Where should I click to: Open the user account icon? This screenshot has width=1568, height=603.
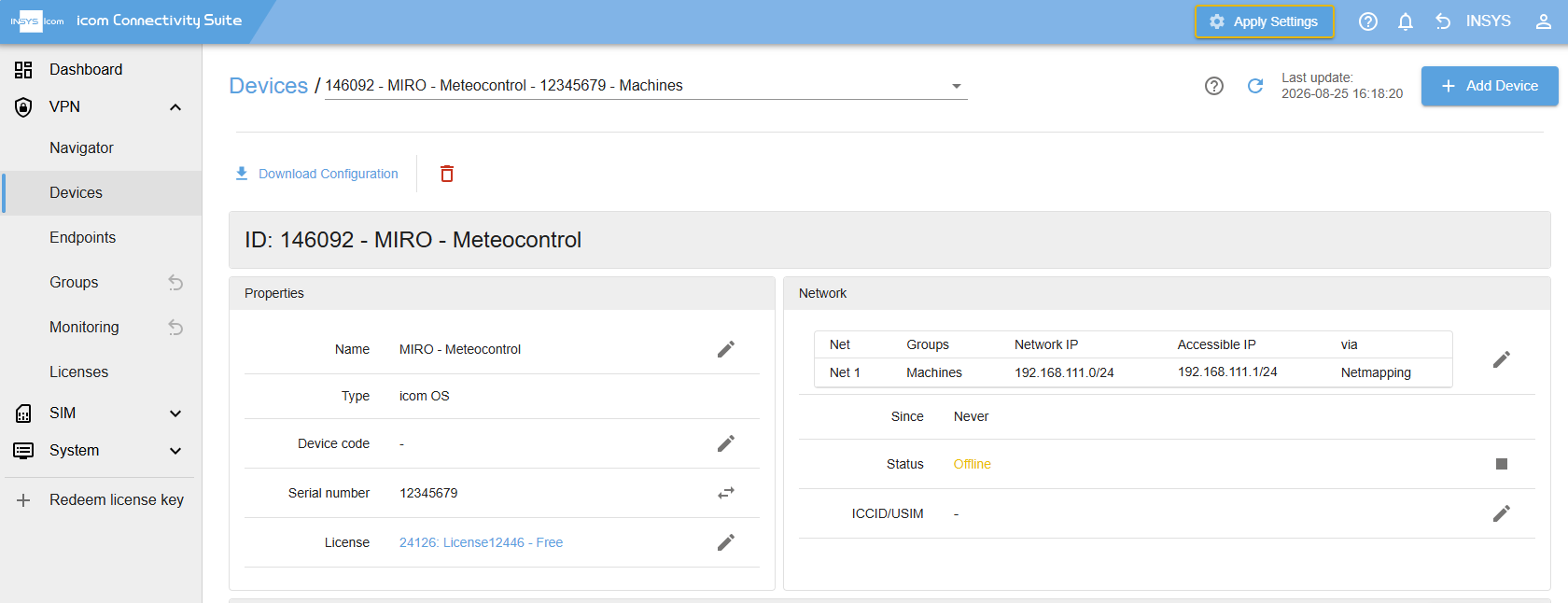pyautogui.click(x=1544, y=21)
